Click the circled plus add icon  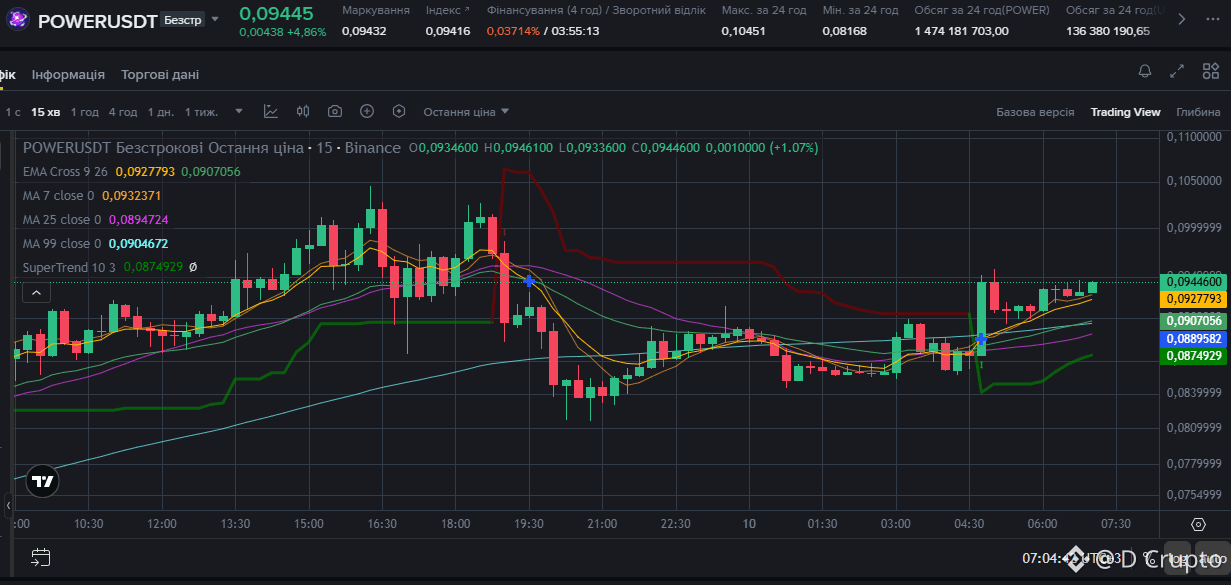(x=367, y=111)
